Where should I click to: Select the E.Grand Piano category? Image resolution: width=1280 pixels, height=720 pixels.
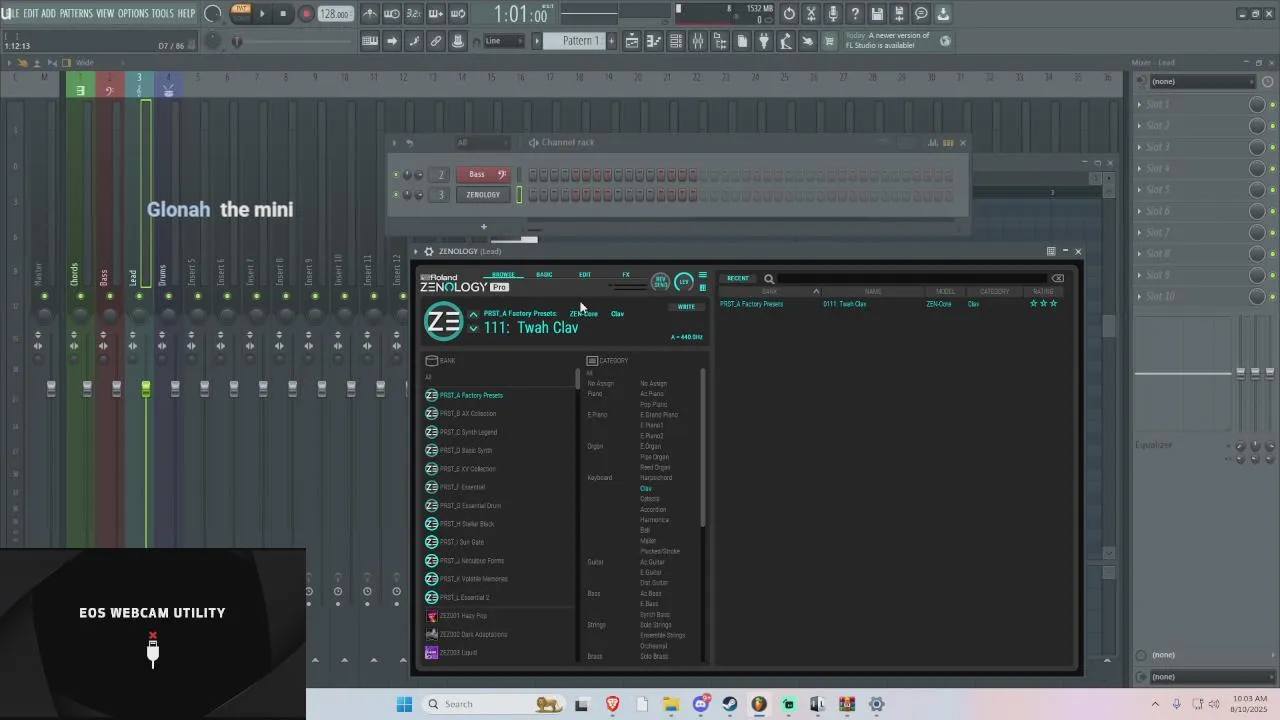(x=659, y=415)
